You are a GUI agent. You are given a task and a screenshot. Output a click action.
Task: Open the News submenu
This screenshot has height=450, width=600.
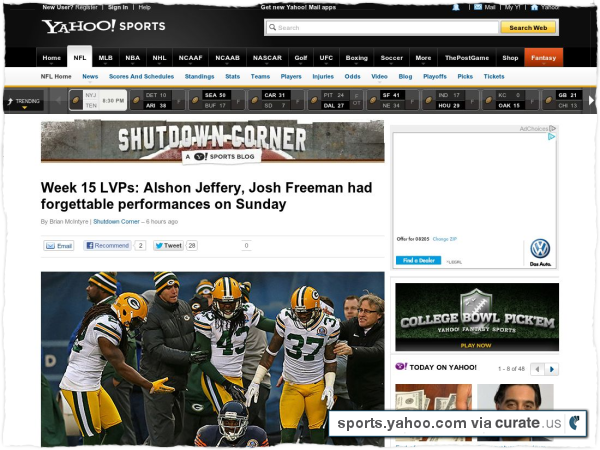click(x=90, y=77)
